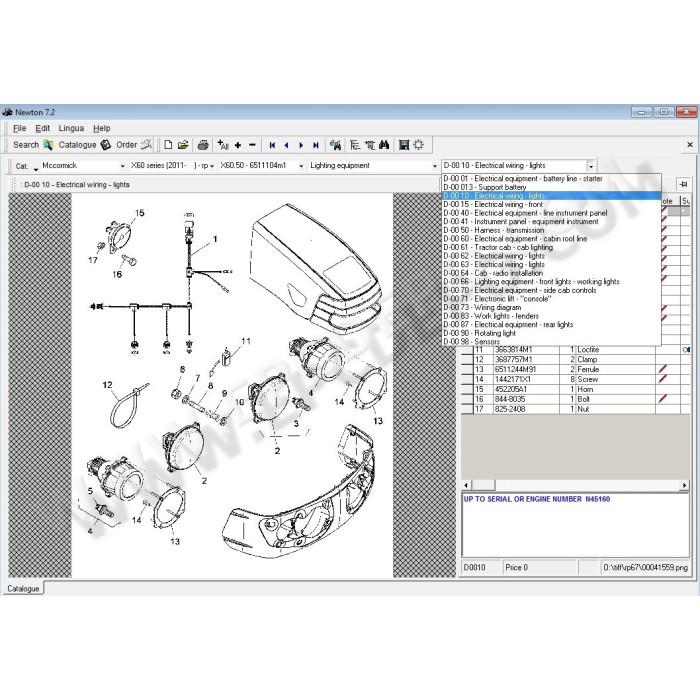This screenshot has width=700, height=700.
Task: Open the Catalogue toolbar button
Action: pyautogui.click(x=84, y=145)
